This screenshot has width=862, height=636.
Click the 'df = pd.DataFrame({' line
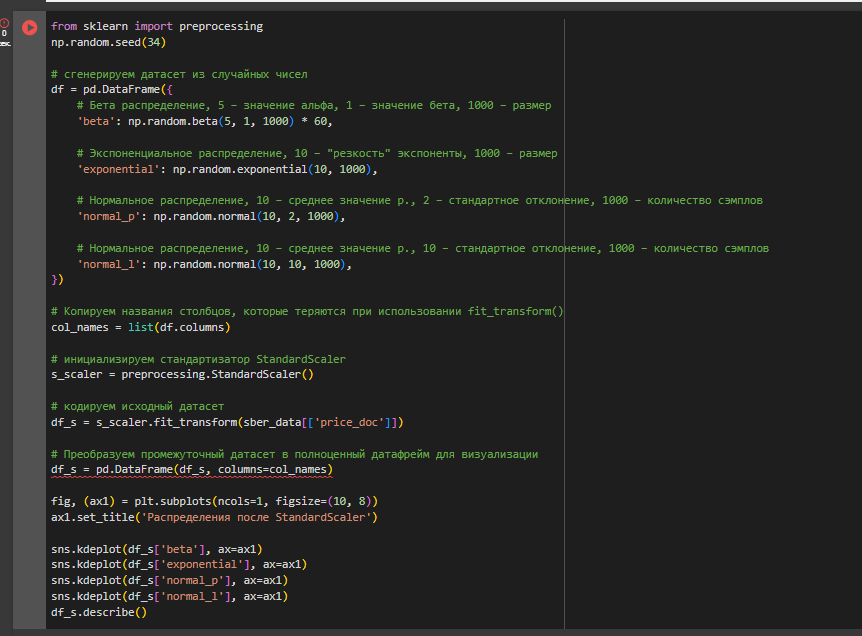click(x=112, y=90)
